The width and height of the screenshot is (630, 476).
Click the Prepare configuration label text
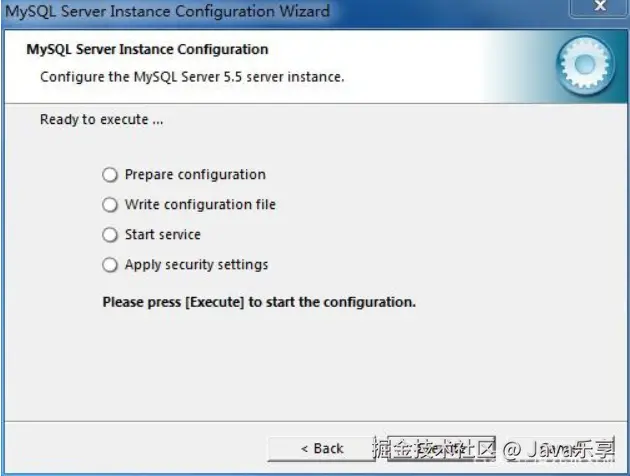(x=195, y=175)
